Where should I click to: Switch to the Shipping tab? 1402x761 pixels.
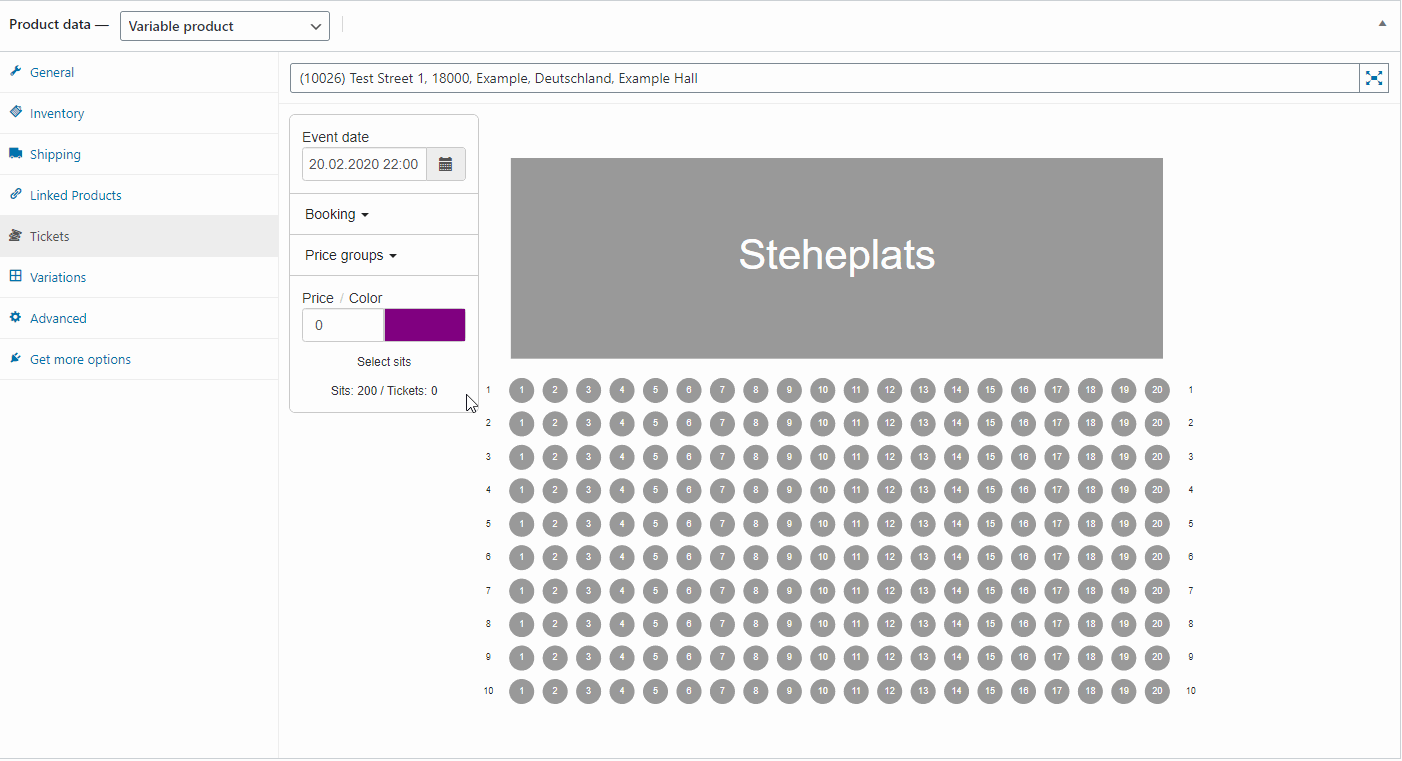(x=139, y=154)
